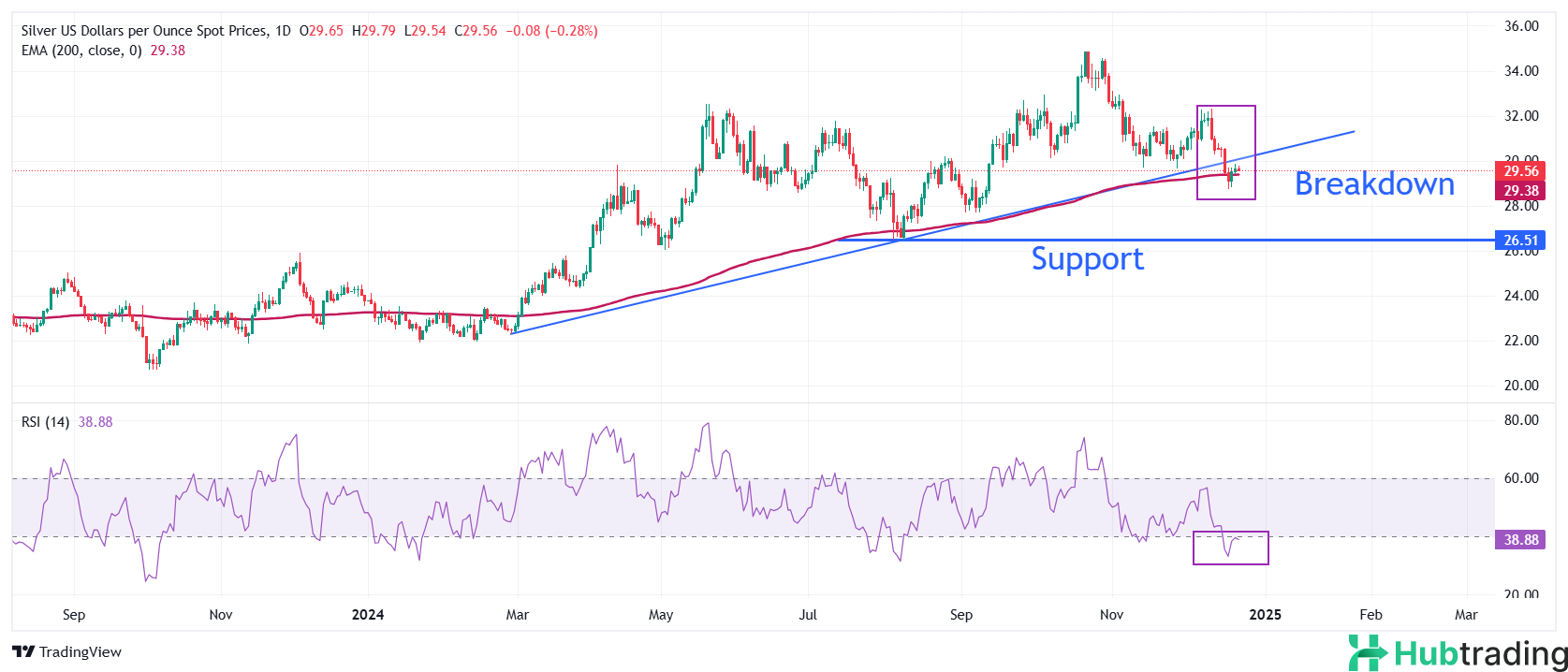
Task: Click the Feb label on the time axis
Action: pos(1370,615)
